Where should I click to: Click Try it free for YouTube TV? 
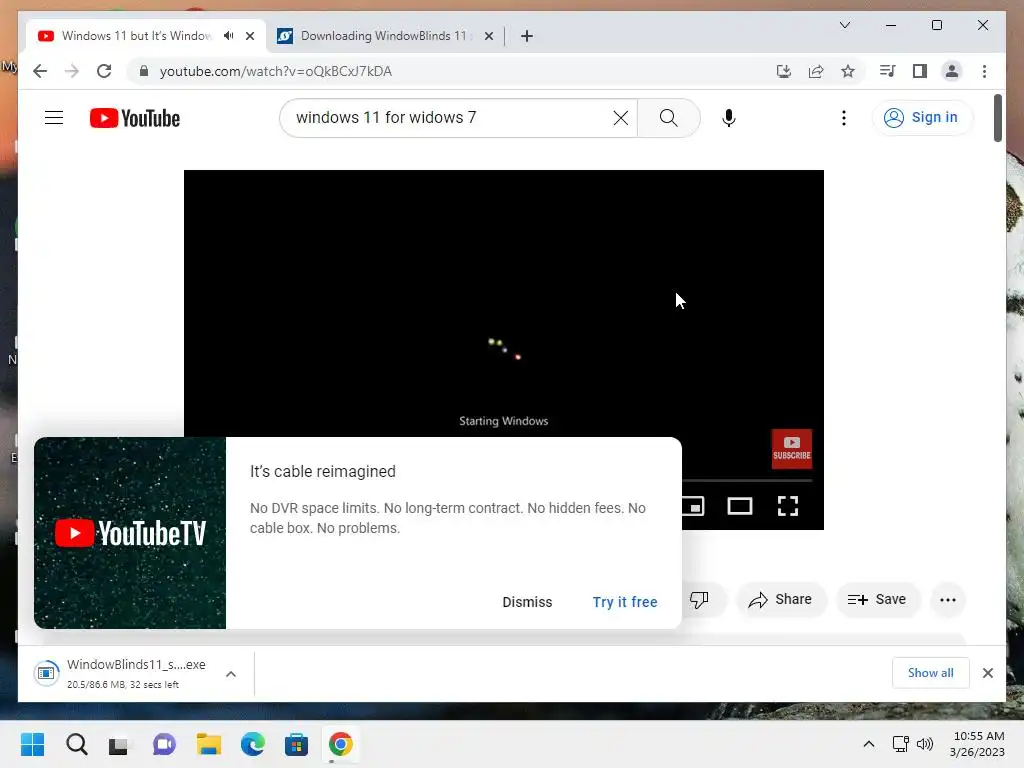625,602
